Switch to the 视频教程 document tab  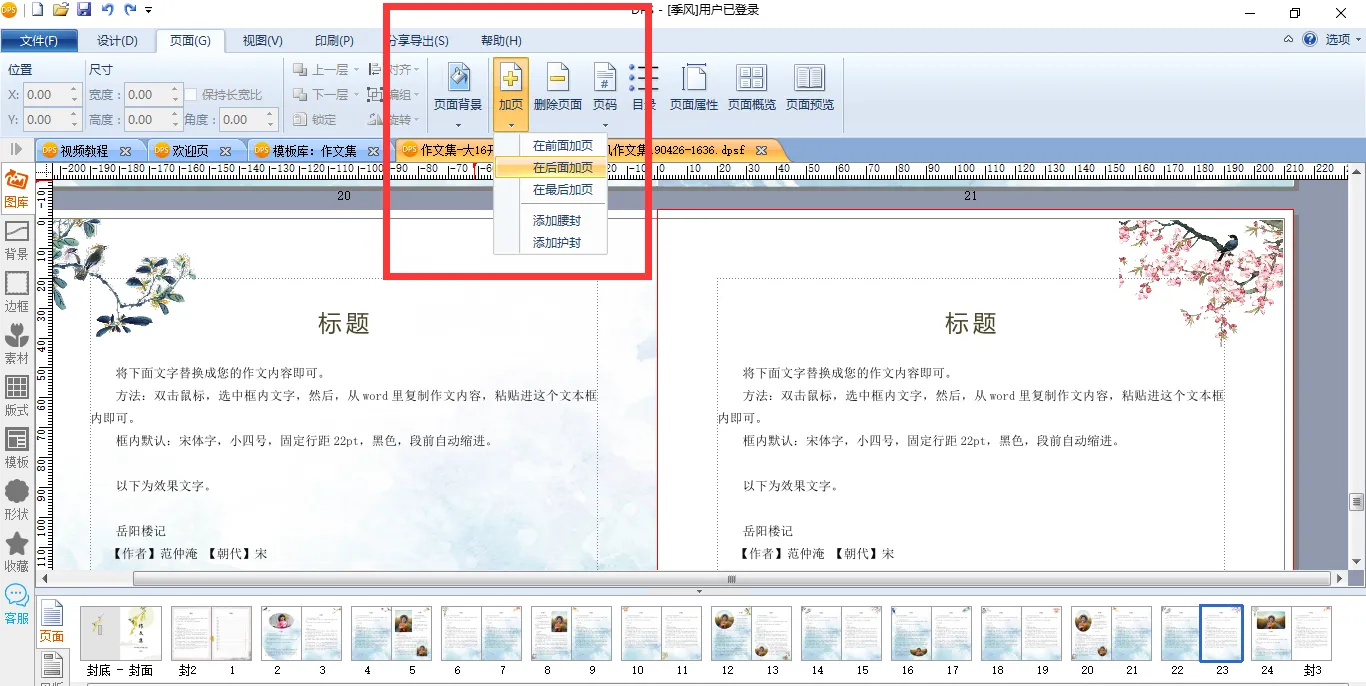(85, 151)
